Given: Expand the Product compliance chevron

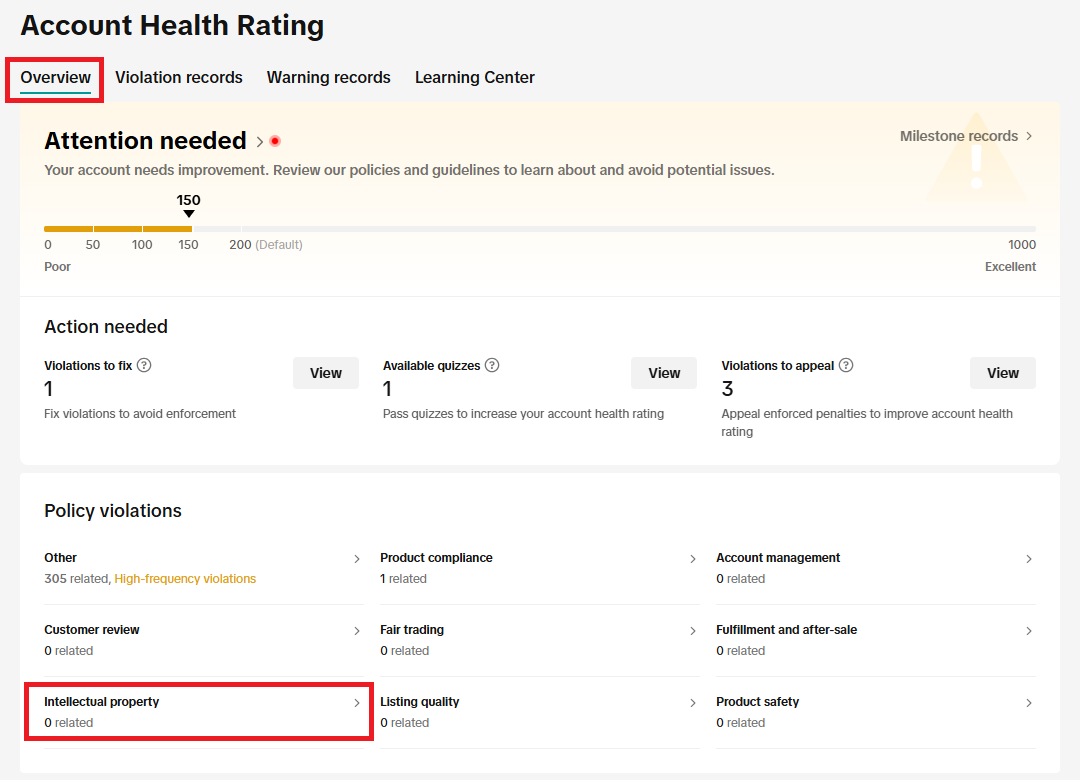Looking at the screenshot, I should click(x=693, y=559).
